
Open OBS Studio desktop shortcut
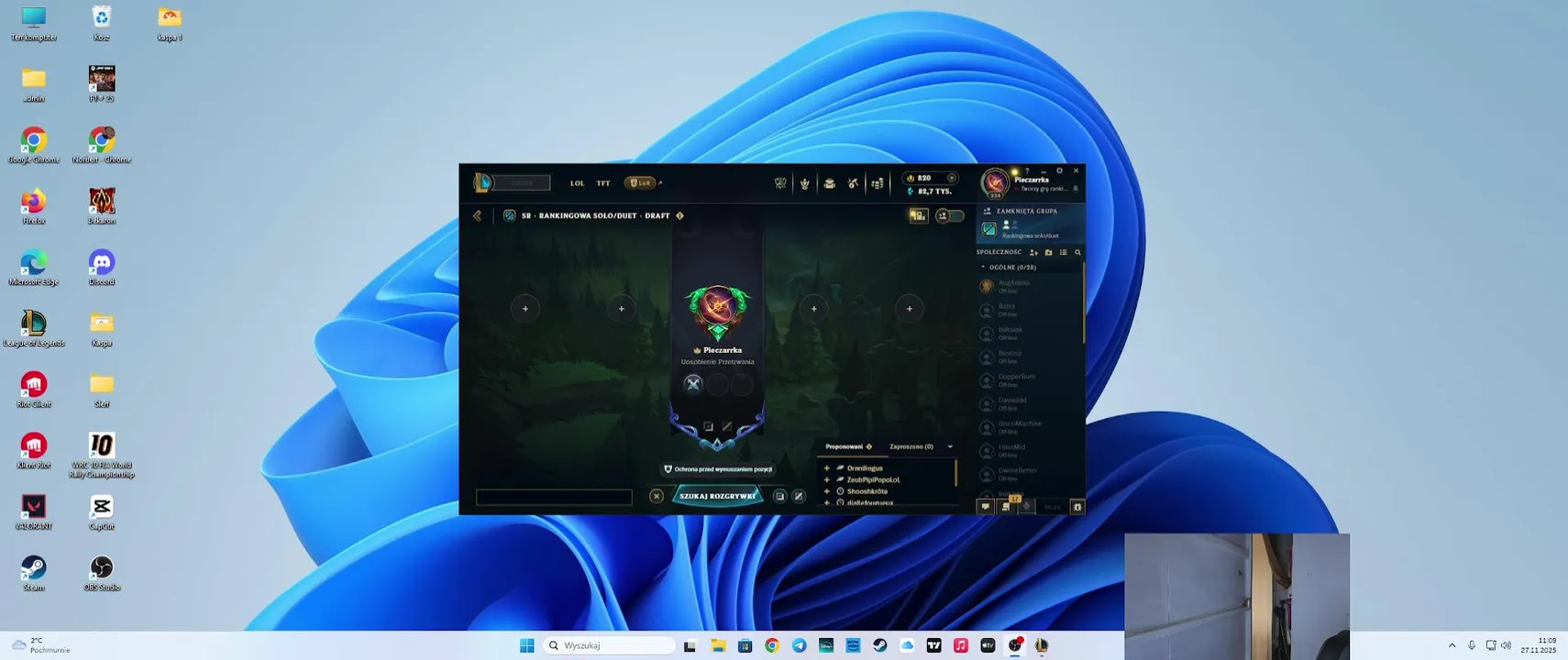(102, 574)
